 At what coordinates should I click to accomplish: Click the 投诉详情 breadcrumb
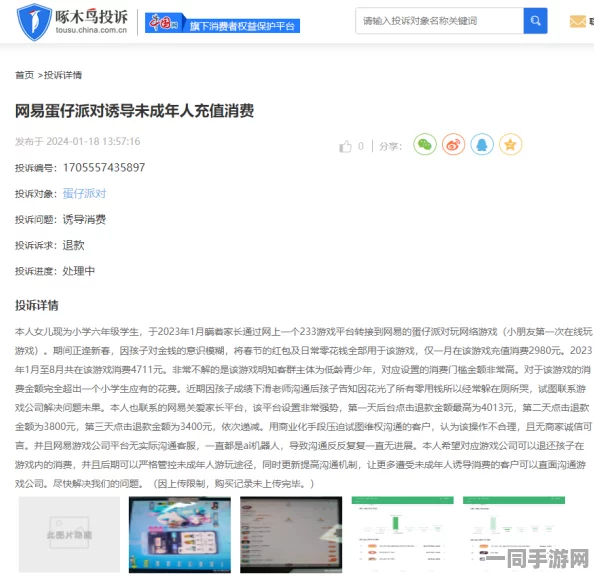(63, 75)
